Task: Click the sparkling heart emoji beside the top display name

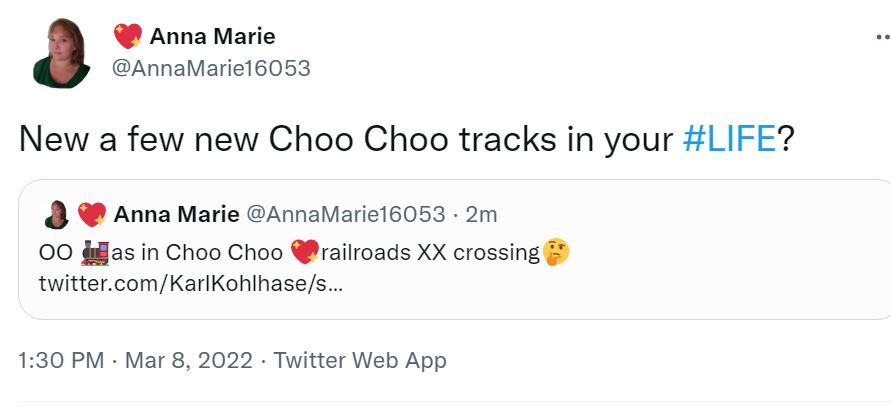Action: [x=127, y=37]
